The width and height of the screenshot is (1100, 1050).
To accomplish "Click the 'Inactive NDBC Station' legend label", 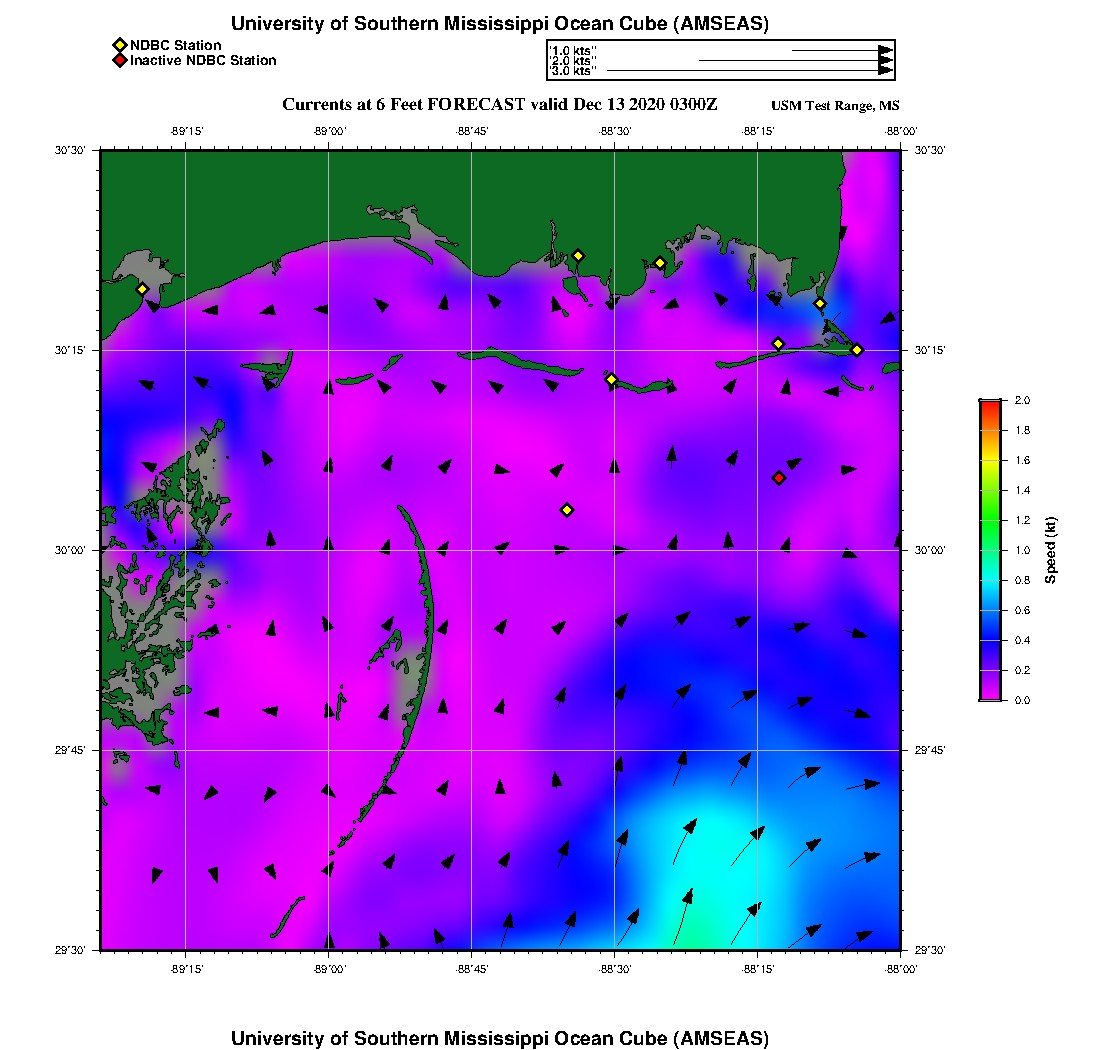I will coord(203,61).
